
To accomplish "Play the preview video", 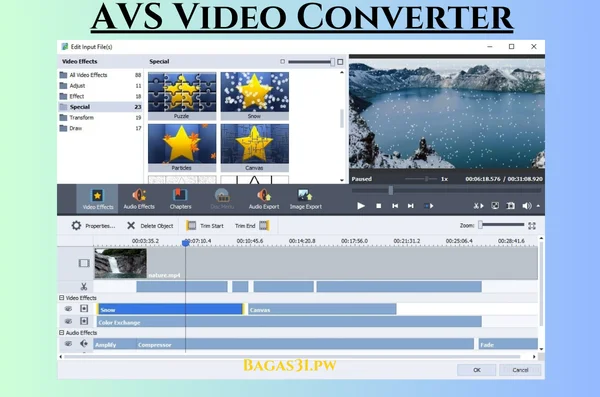I will click(x=360, y=206).
